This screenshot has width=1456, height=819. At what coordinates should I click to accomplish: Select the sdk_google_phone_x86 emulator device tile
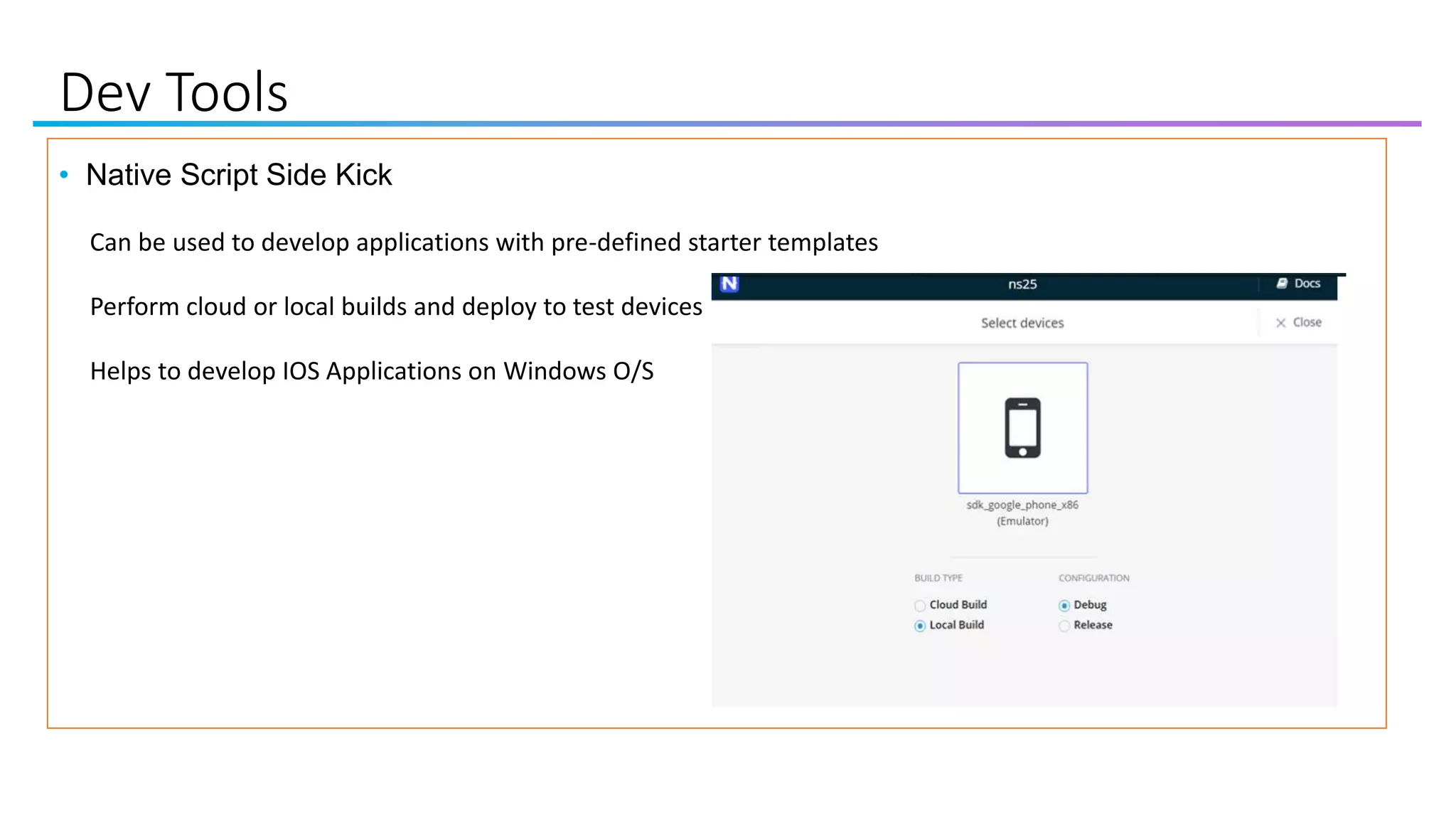pyautogui.click(x=1022, y=428)
